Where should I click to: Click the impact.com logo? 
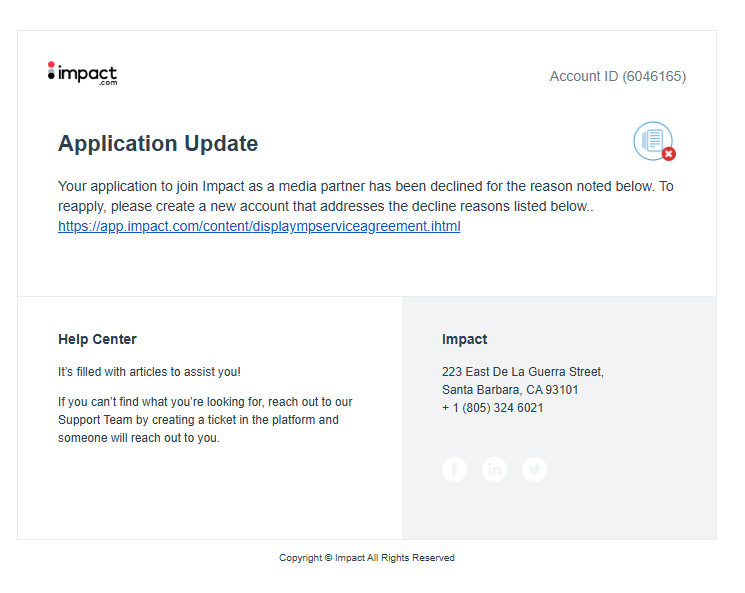(x=82, y=73)
